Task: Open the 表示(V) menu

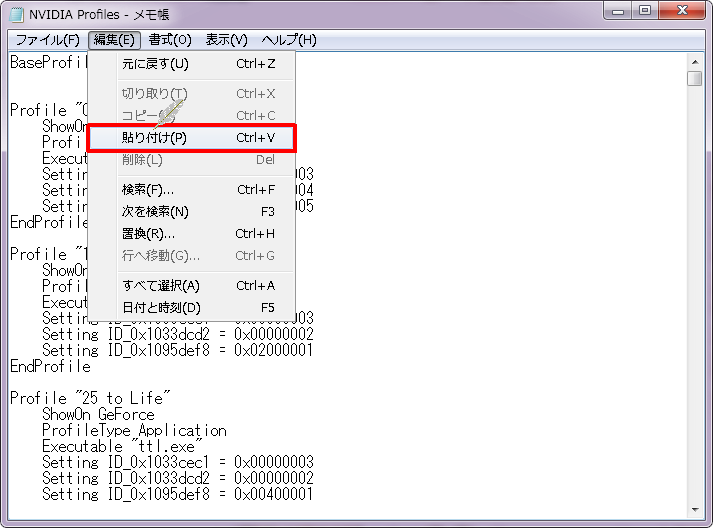Action: coord(226,40)
